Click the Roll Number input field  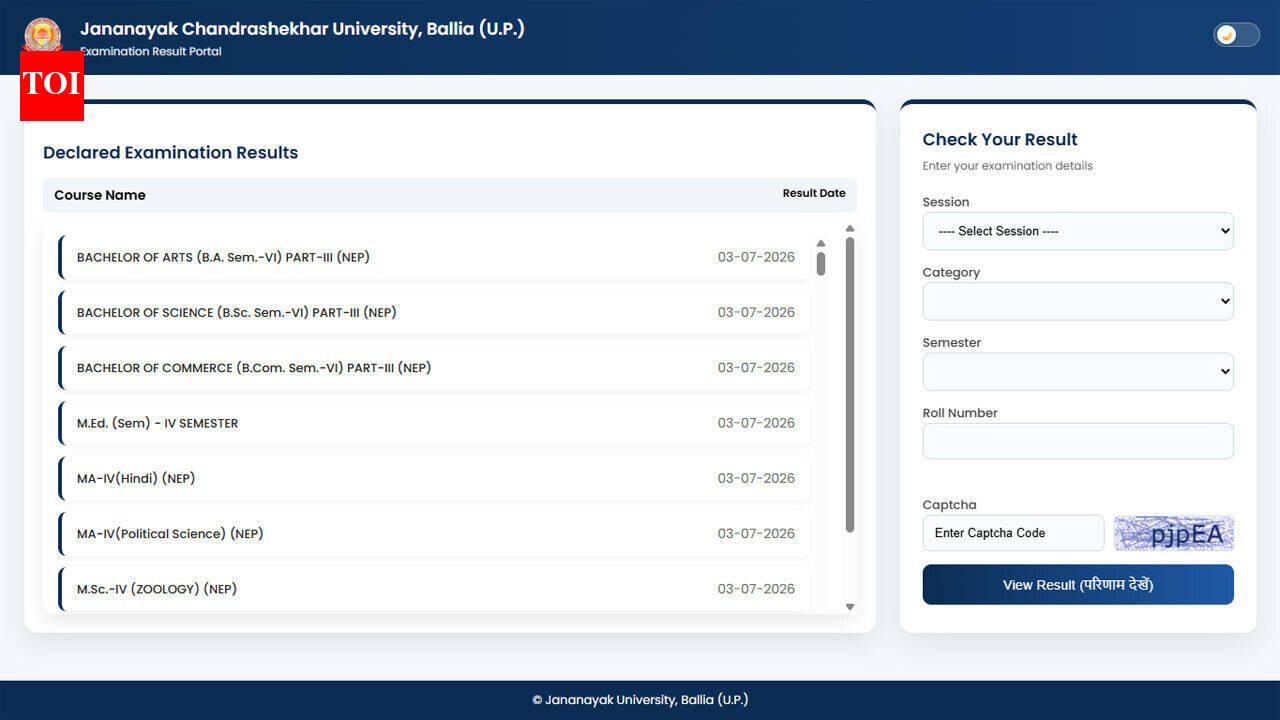[x=1078, y=441]
